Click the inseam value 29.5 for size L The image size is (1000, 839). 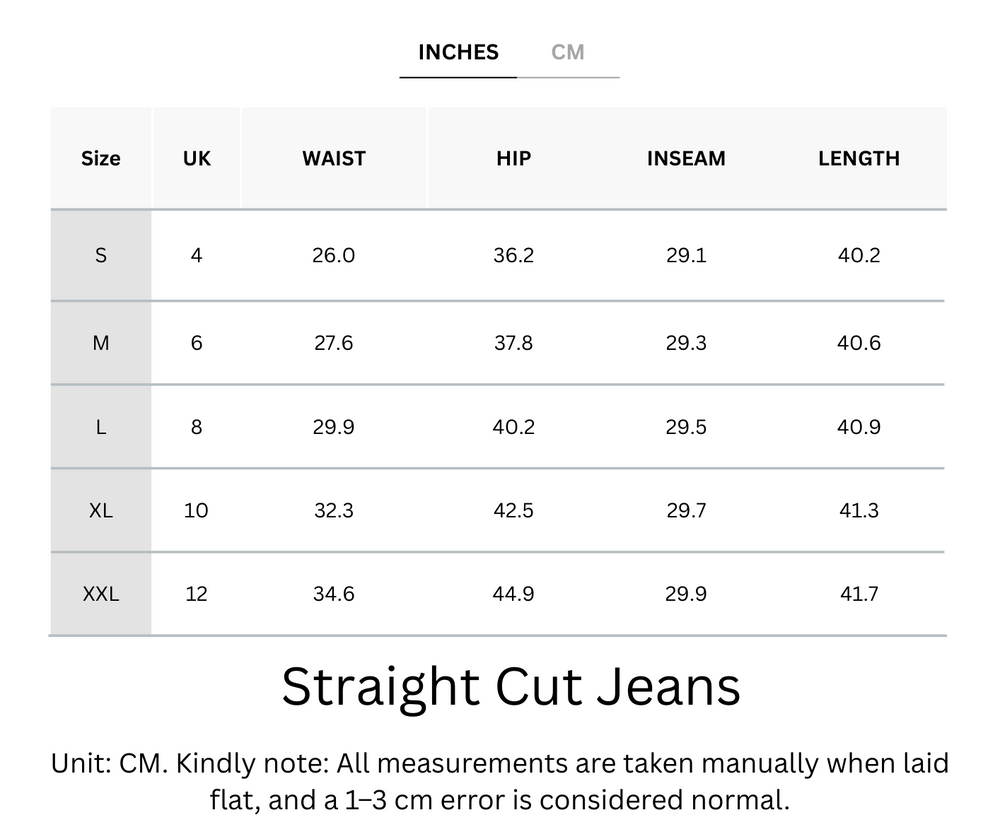686,426
